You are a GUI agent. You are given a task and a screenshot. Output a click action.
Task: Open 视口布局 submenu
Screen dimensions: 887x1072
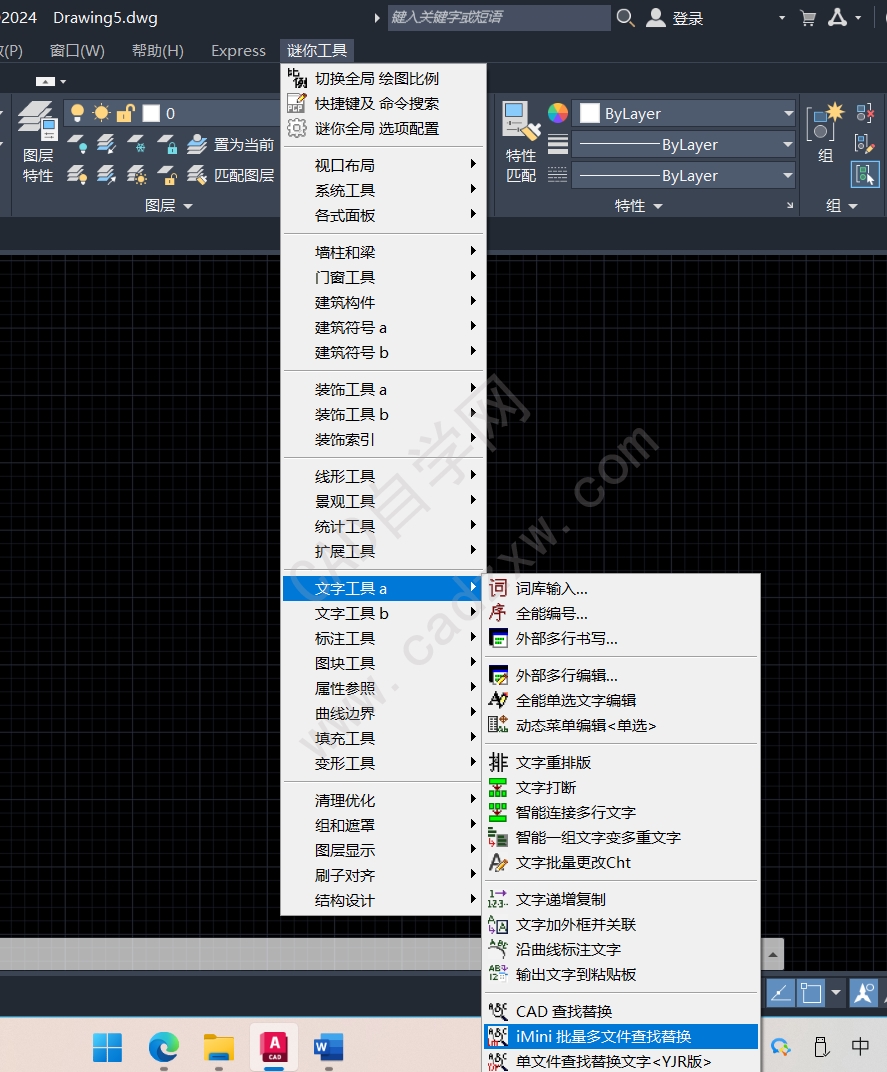click(x=383, y=165)
